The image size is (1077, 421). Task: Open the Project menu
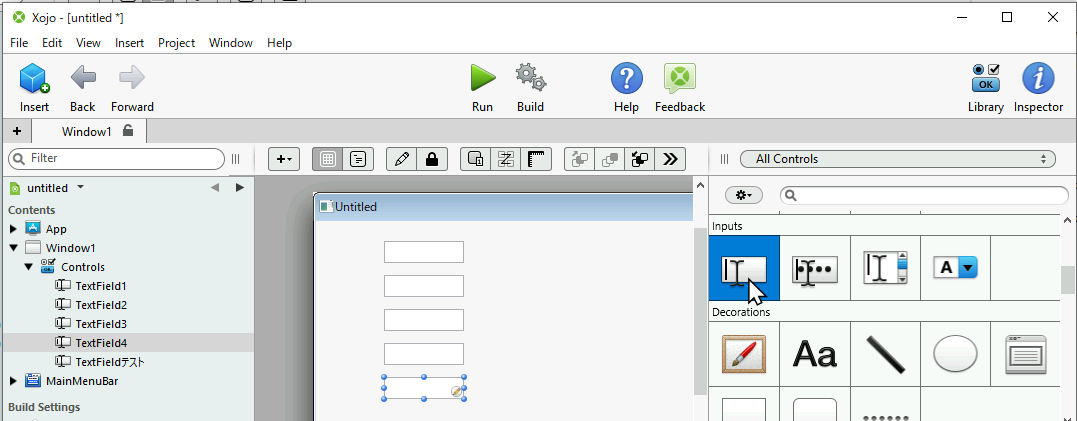177,43
